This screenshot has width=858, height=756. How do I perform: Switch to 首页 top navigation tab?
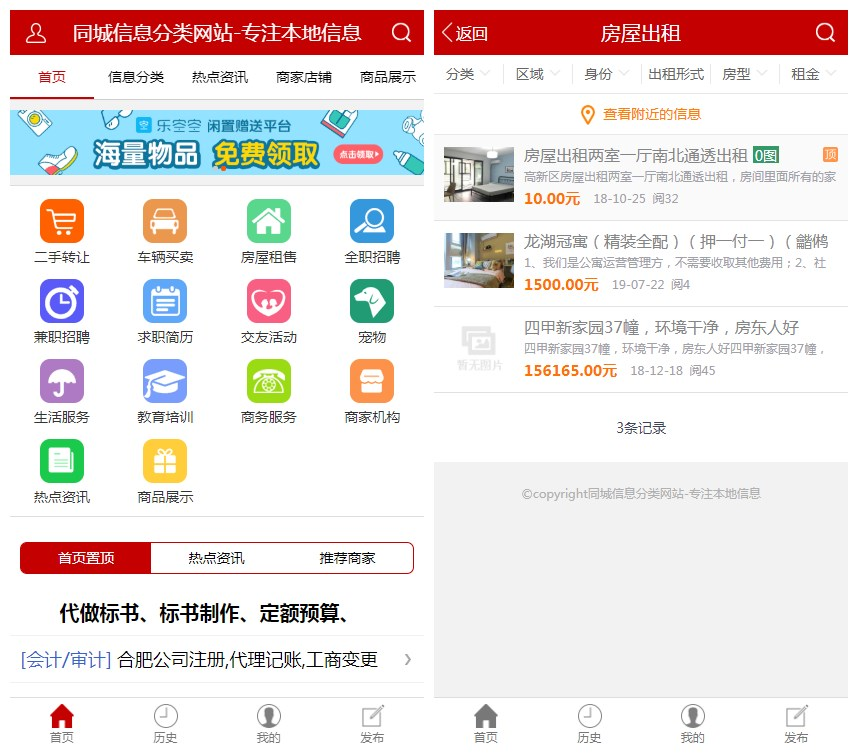[x=52, y=77]
